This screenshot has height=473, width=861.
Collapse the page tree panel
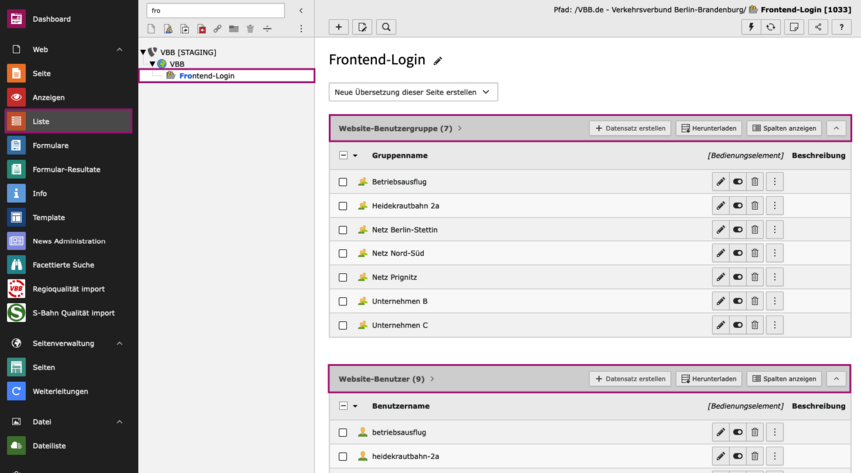(301, 10)
